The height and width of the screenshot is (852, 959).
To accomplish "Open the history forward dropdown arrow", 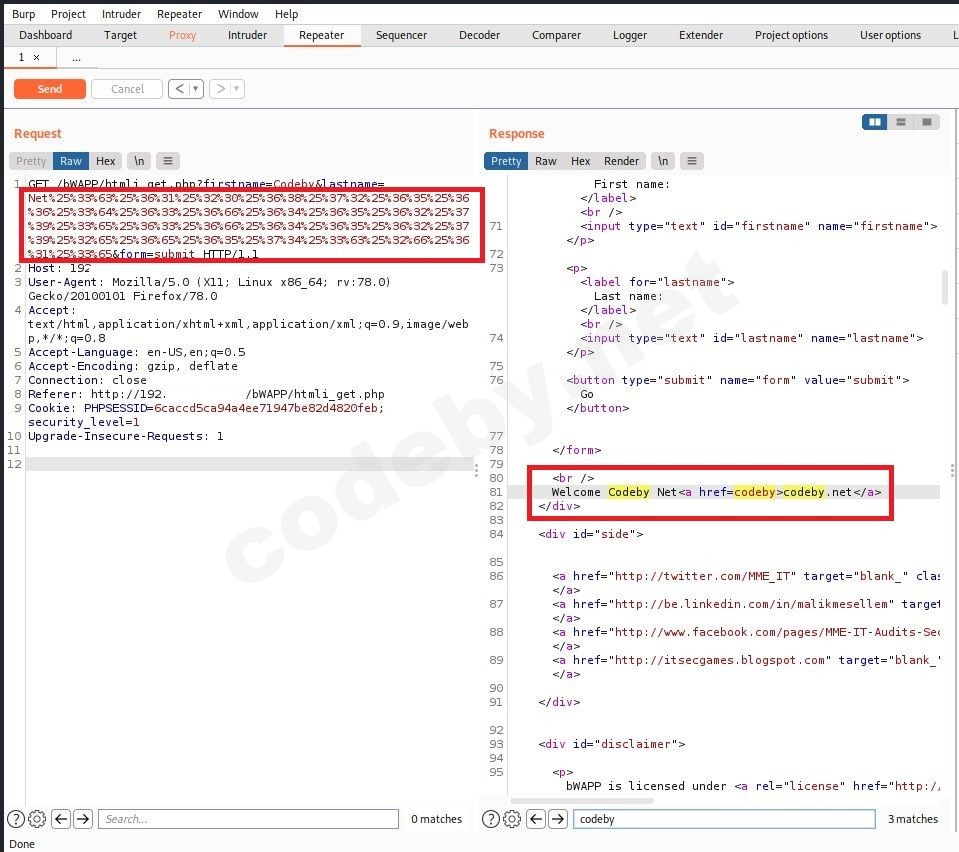I will (236, 89).
